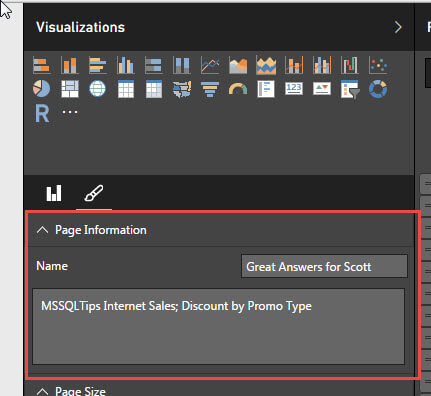Image resolution: width=431 pixels, height=396 pixels.
Task: Select the filled map visual
Action: 182,89
